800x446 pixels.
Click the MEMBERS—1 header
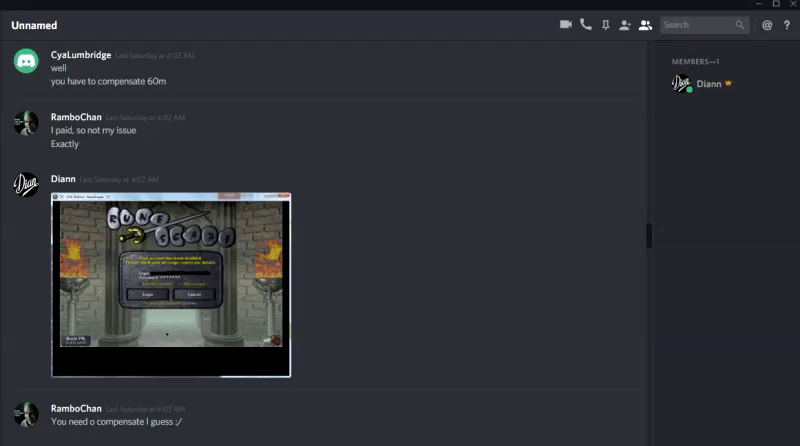(695, 61)
